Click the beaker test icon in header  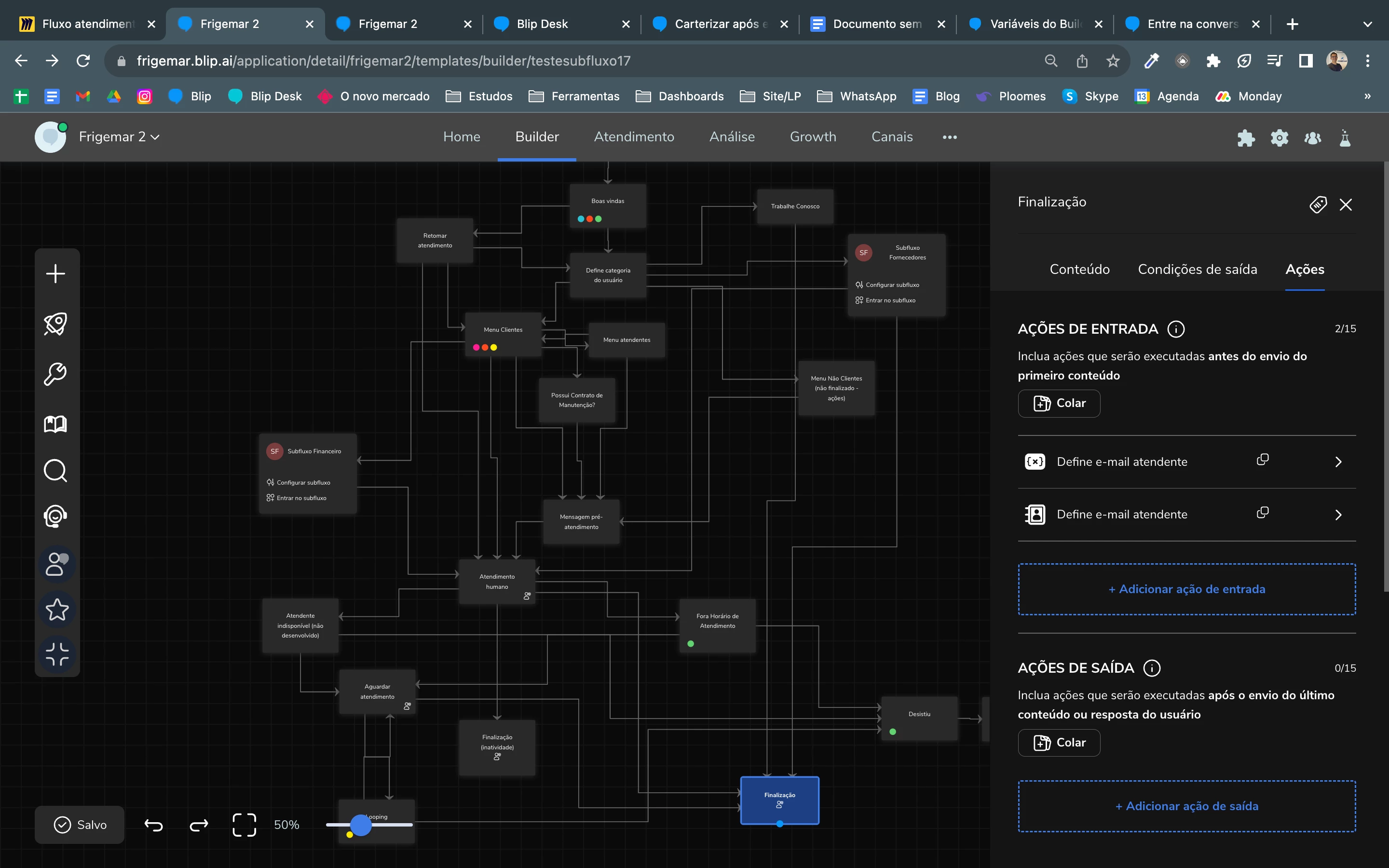(1345, 138)
